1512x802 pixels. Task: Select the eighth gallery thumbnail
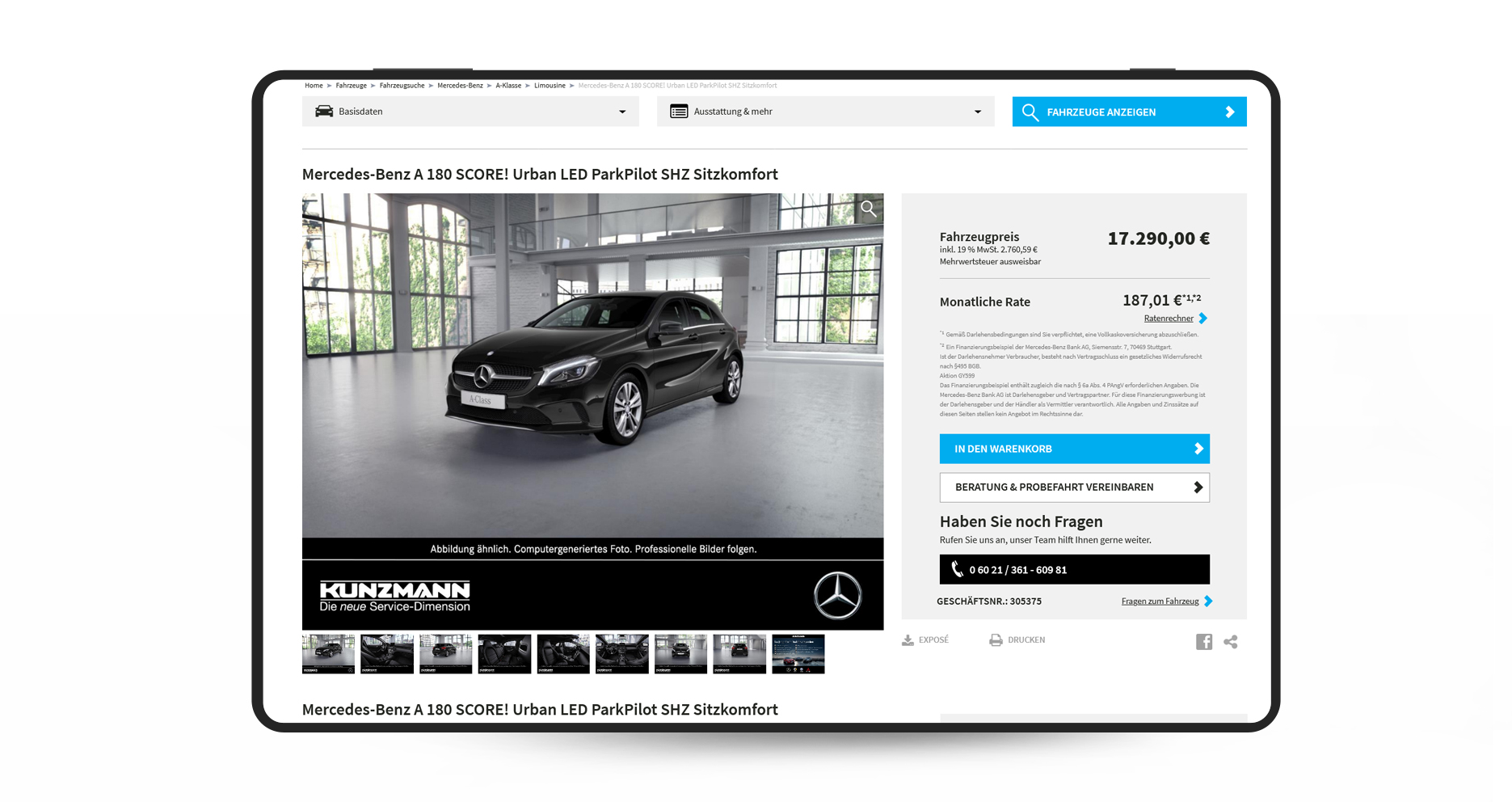pyautogui.click(x=739, y=654)
